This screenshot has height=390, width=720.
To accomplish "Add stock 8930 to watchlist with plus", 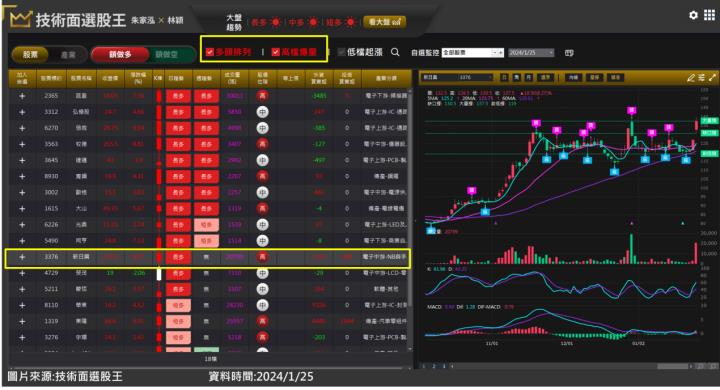I will (22, 176).
